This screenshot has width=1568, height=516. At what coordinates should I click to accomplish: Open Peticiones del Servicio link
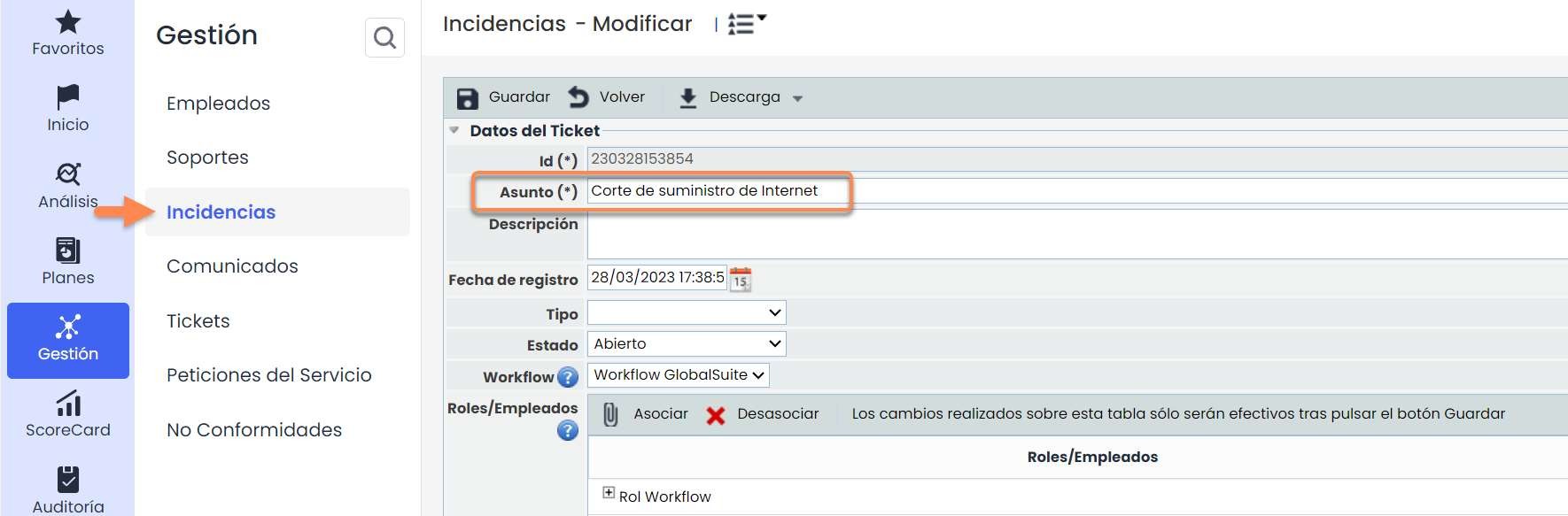click(269, 375)
